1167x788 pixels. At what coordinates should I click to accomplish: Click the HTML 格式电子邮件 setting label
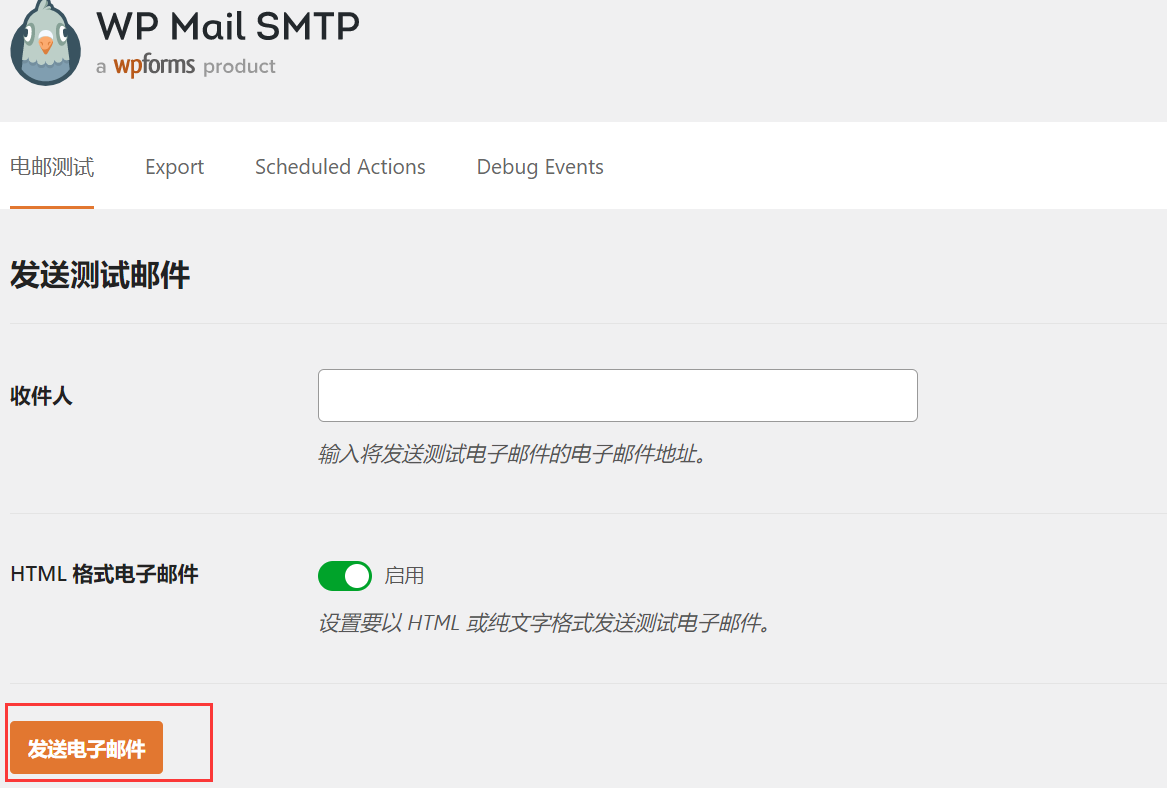coord(104,574)
